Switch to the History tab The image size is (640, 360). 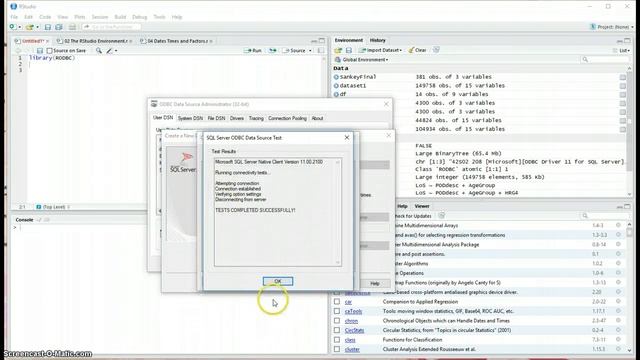click(378, 40)
